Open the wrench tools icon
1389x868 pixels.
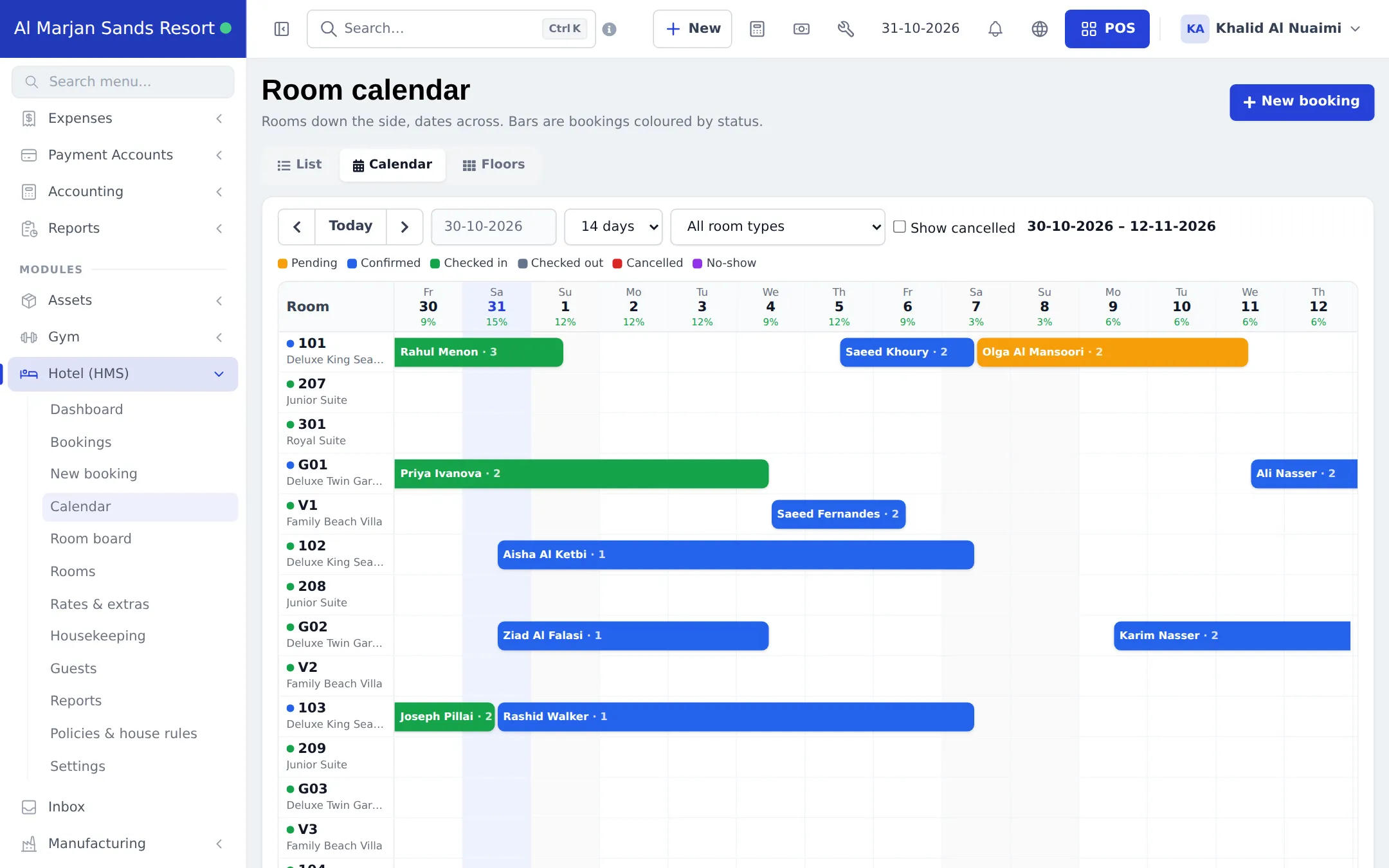pos(846,29)
